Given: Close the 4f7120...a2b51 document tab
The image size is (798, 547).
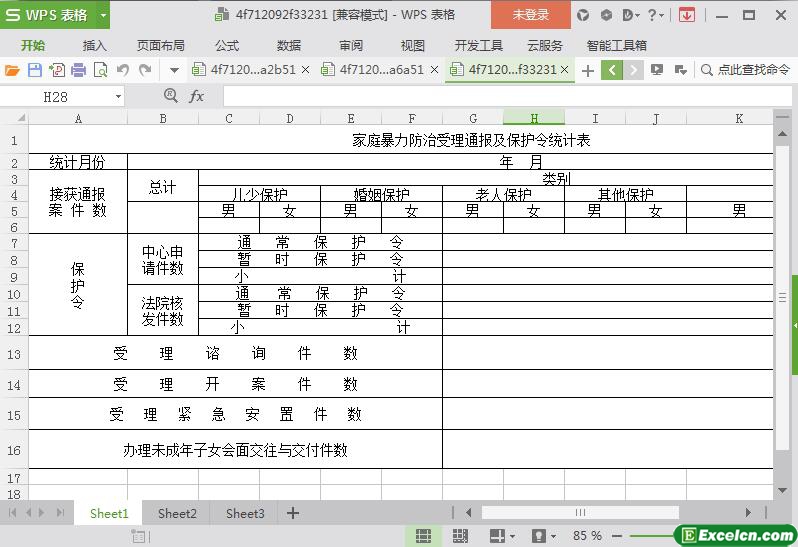Looking at the screenshot, I should 305,70.
